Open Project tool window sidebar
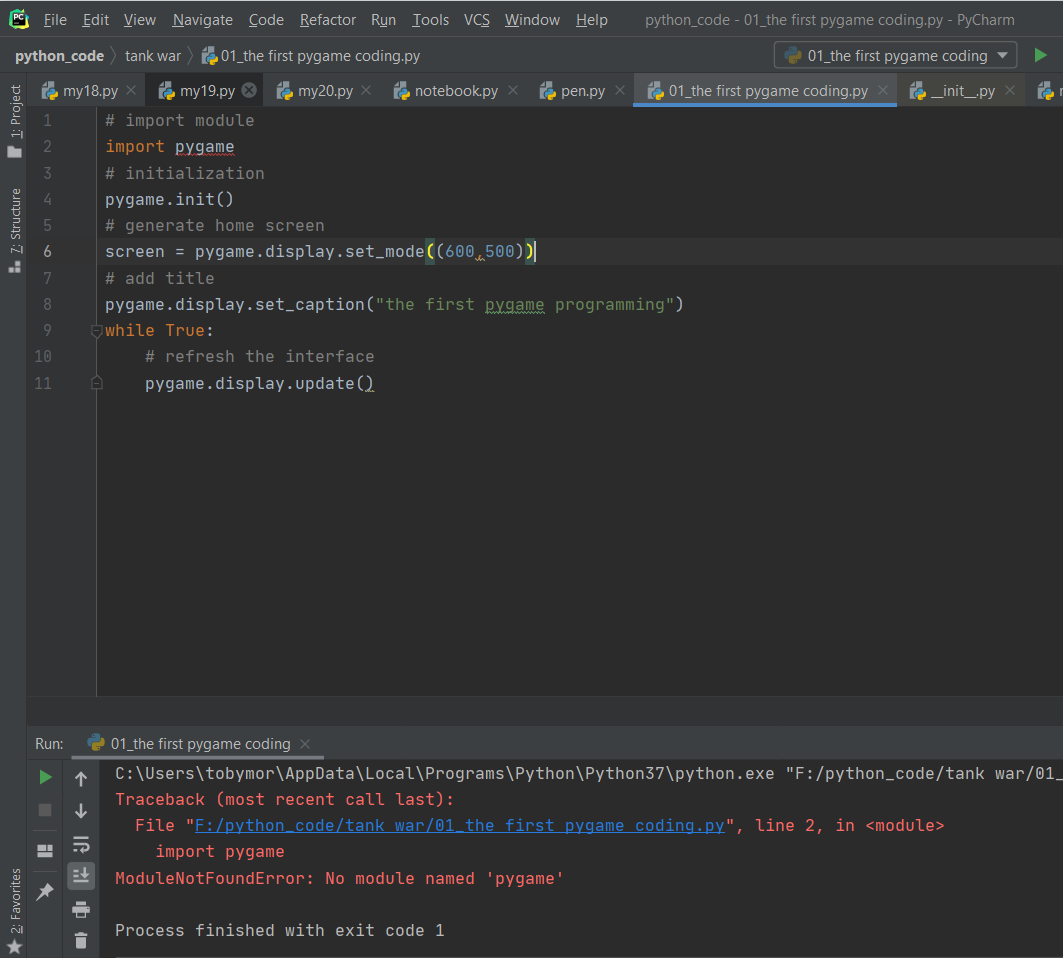Screen dimensions: 1063x958 click(x=14, y=120)
